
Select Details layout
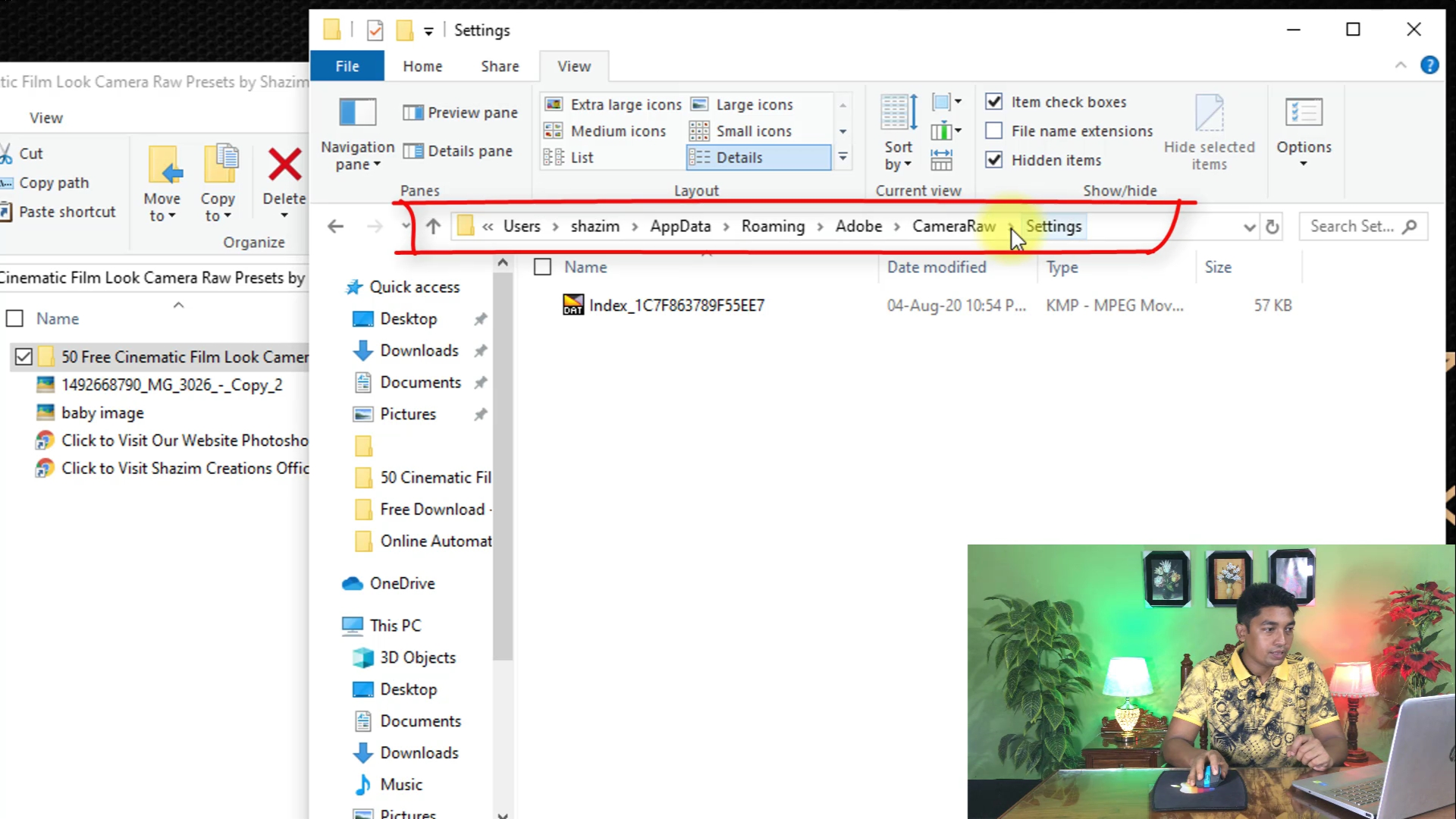758,158
